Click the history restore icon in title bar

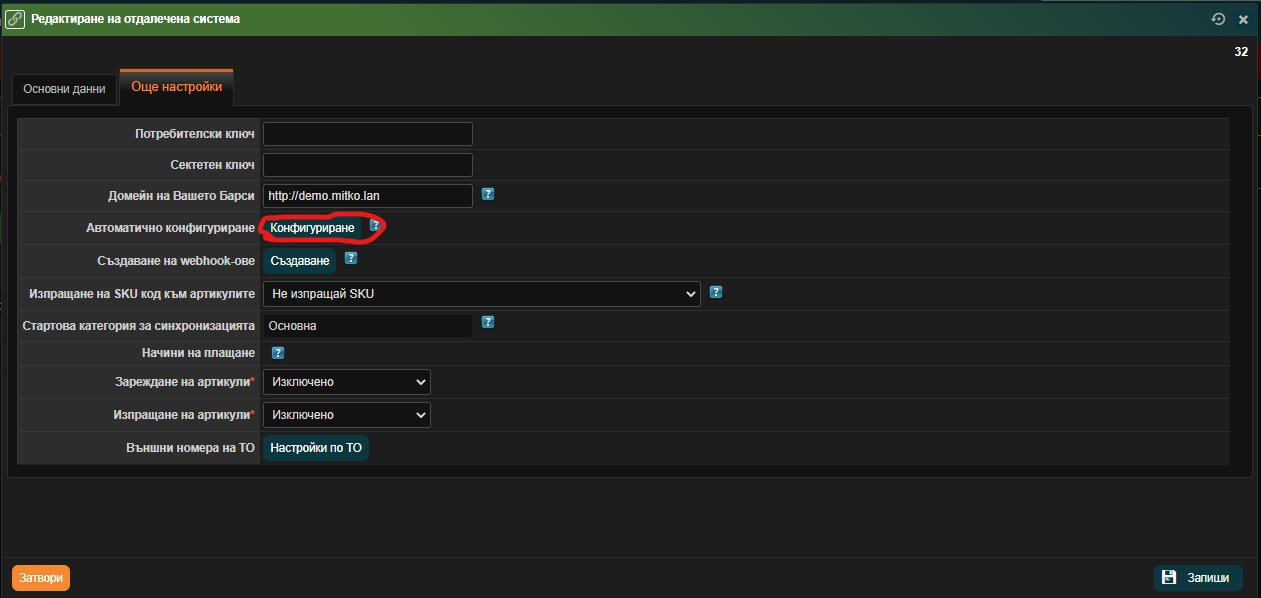tap(1218, 19)
